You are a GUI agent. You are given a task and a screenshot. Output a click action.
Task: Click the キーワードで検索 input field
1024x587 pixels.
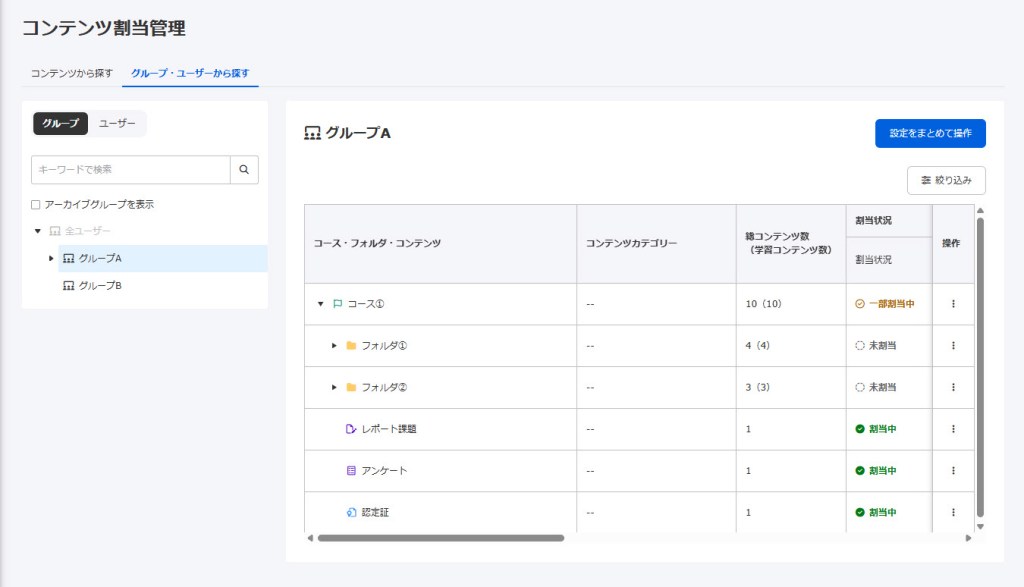[131, 170]
